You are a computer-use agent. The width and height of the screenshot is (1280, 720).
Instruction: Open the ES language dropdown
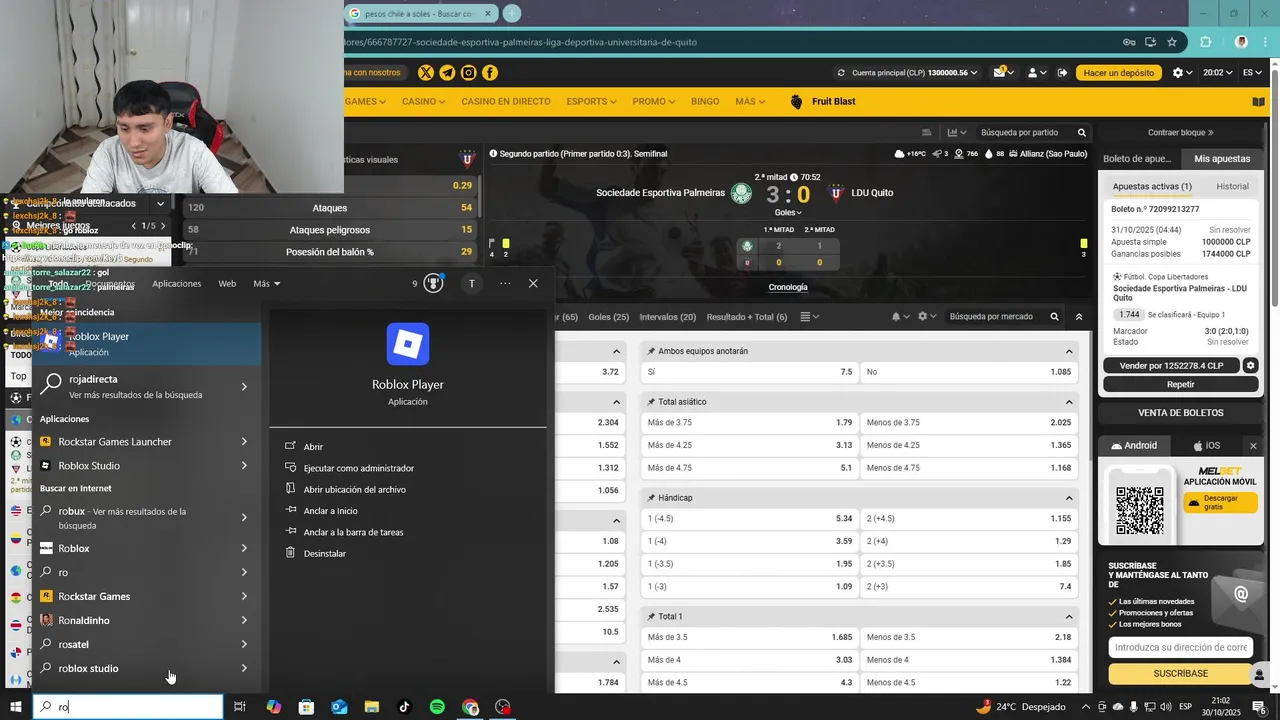(1252, 72)
